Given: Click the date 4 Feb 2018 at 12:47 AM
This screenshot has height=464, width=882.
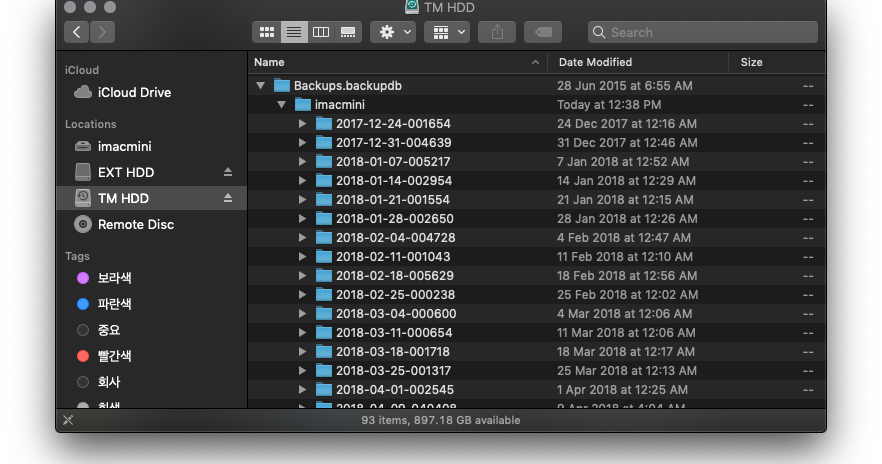Looking at the screenshot, I should pyautogui.click(x=624, y=238).
